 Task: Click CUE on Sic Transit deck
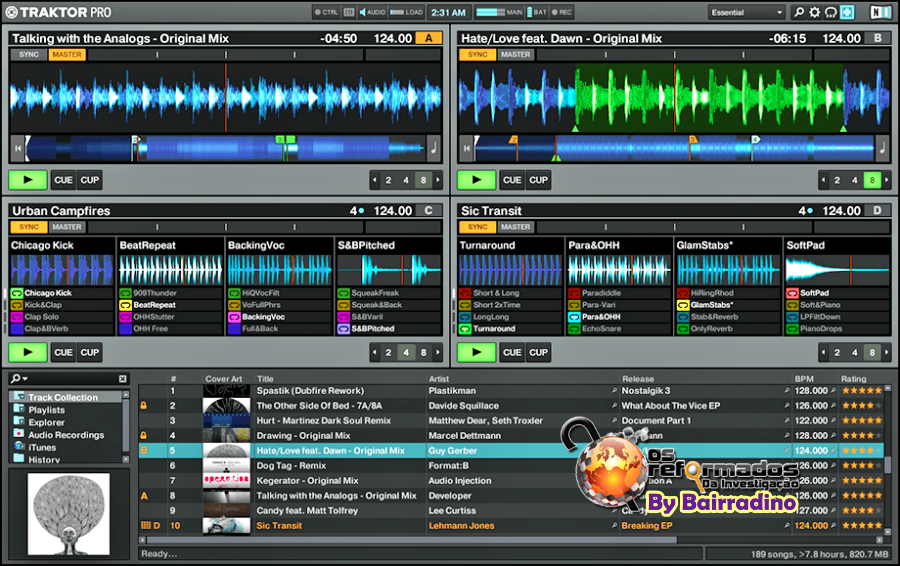[512, 352]
